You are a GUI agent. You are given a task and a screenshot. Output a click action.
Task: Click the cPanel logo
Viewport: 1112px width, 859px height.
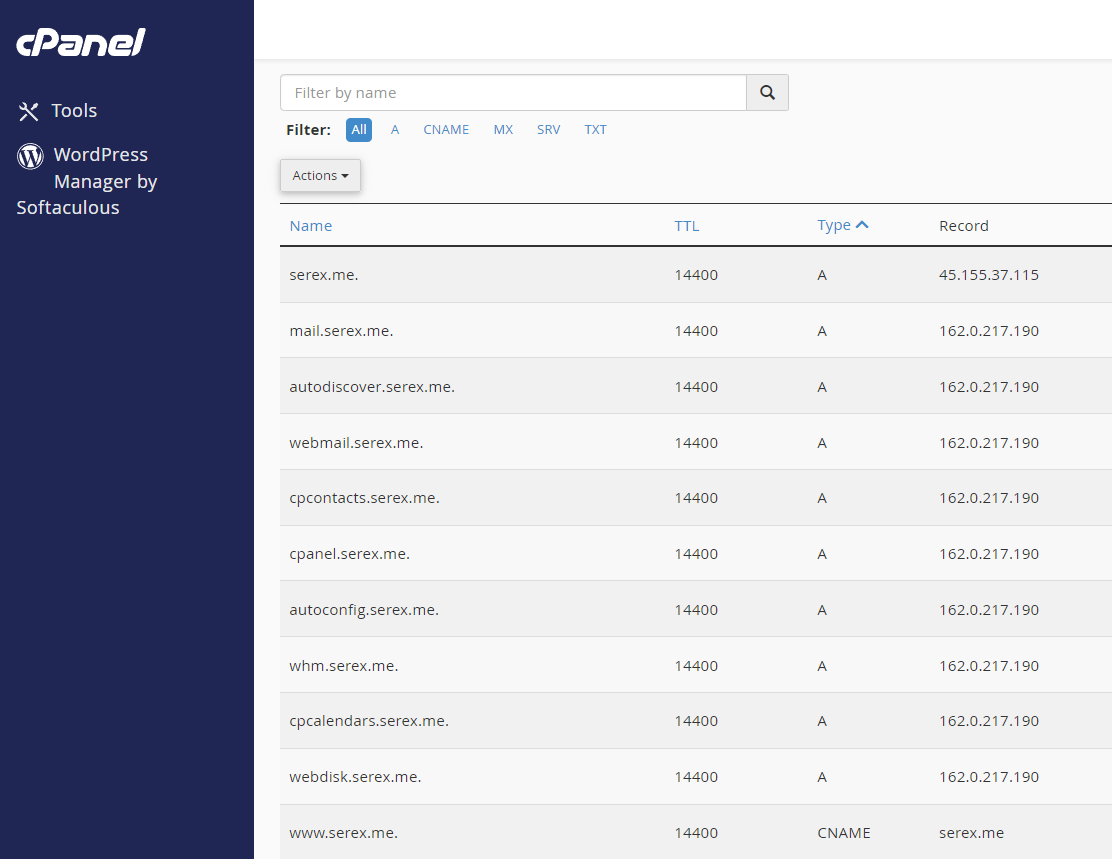(81, 43)
